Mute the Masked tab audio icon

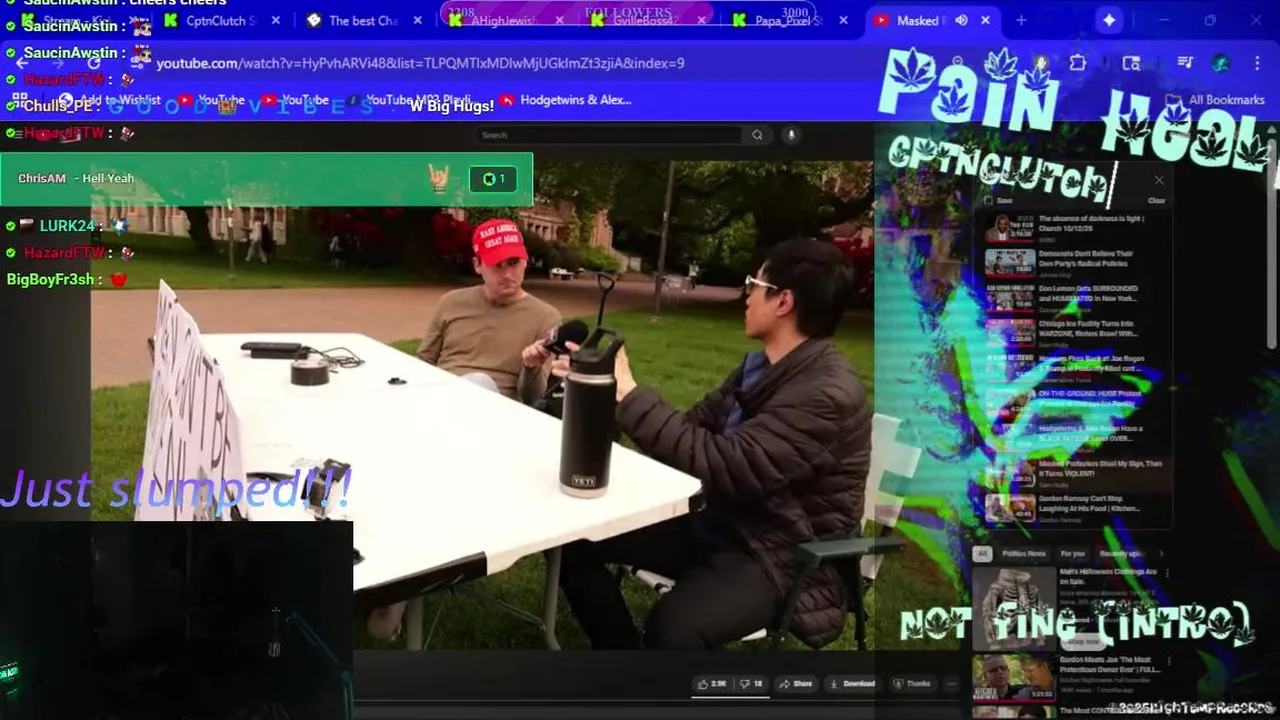[961, 20]
